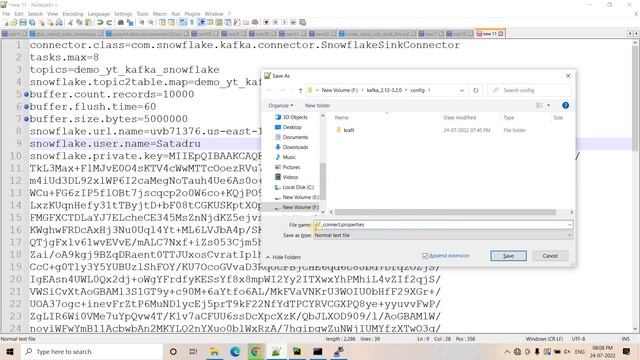The width and height of the screenshot is (640, 360).
Task: Click the Save All toolbar icon
Action: (x=32, y=22)
